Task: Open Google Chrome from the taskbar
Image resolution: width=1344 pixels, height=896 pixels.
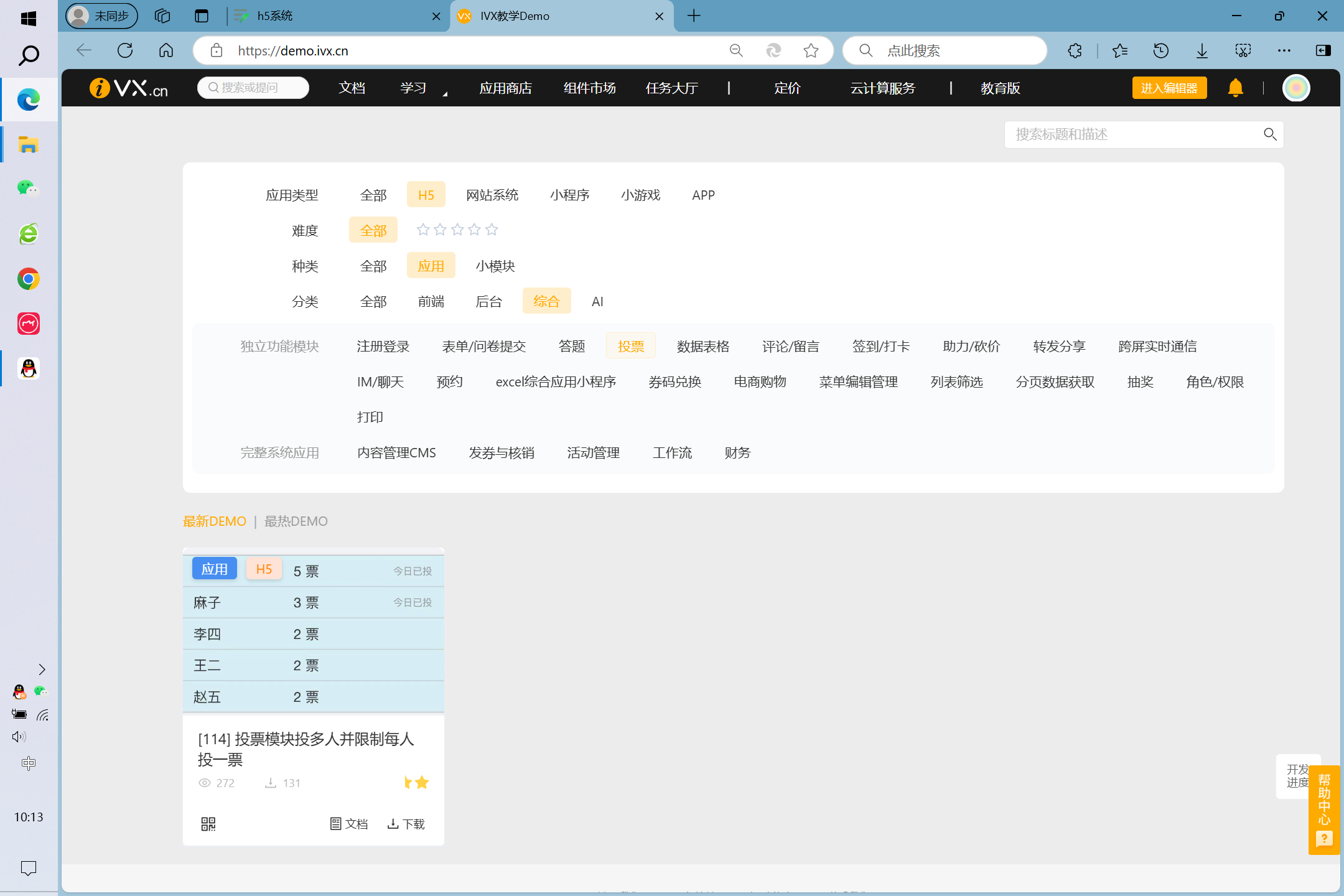Action: pyautogui.click(x=29, y=279)
